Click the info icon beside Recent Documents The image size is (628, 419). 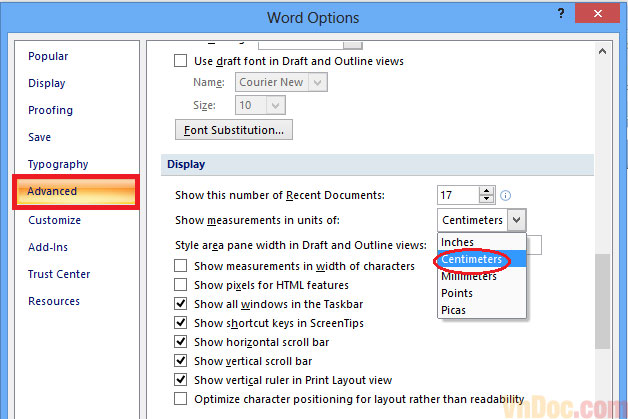point(505,195)
